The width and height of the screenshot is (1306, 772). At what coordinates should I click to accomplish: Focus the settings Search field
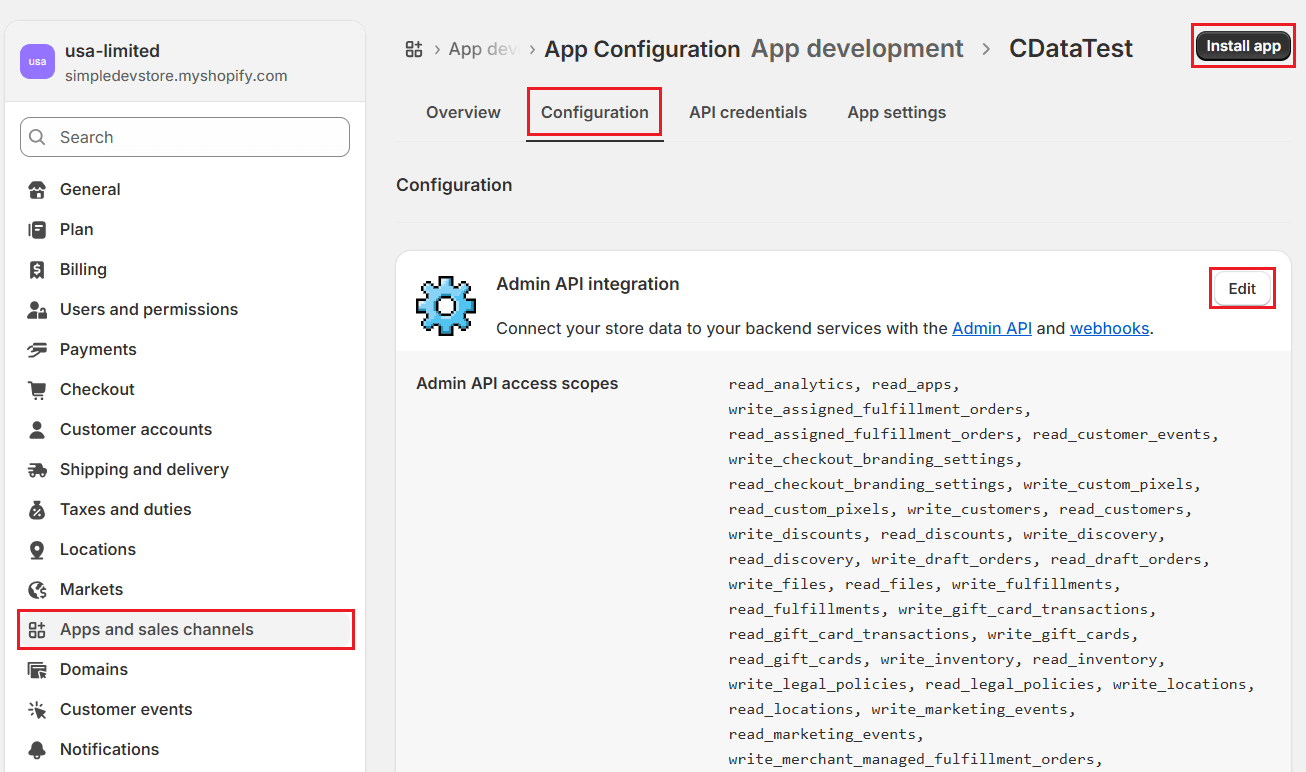click(x=185, y=138)
